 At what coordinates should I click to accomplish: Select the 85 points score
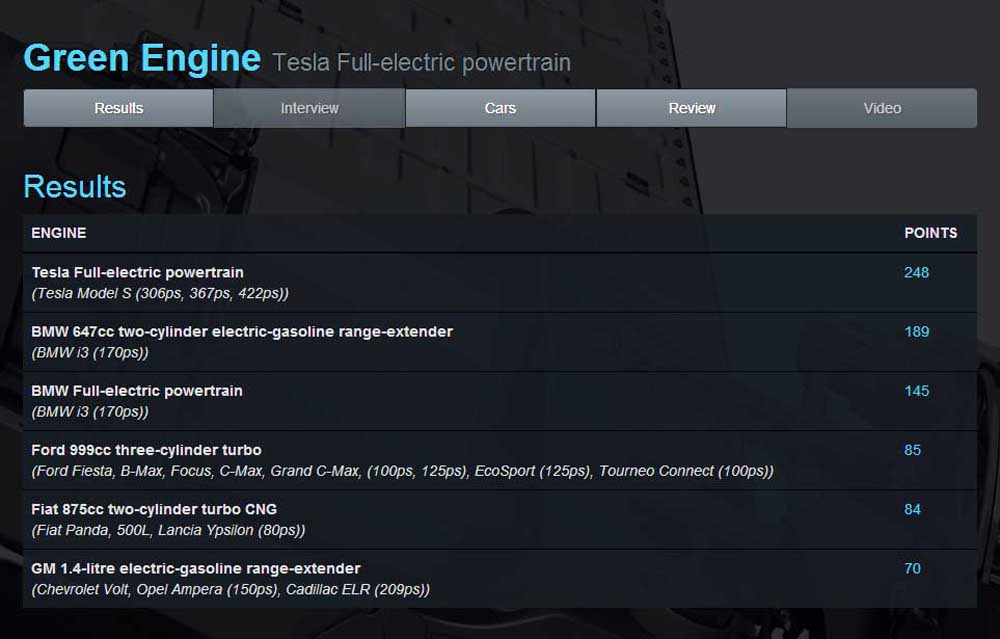pyautogui.click(x=912, y=450)
